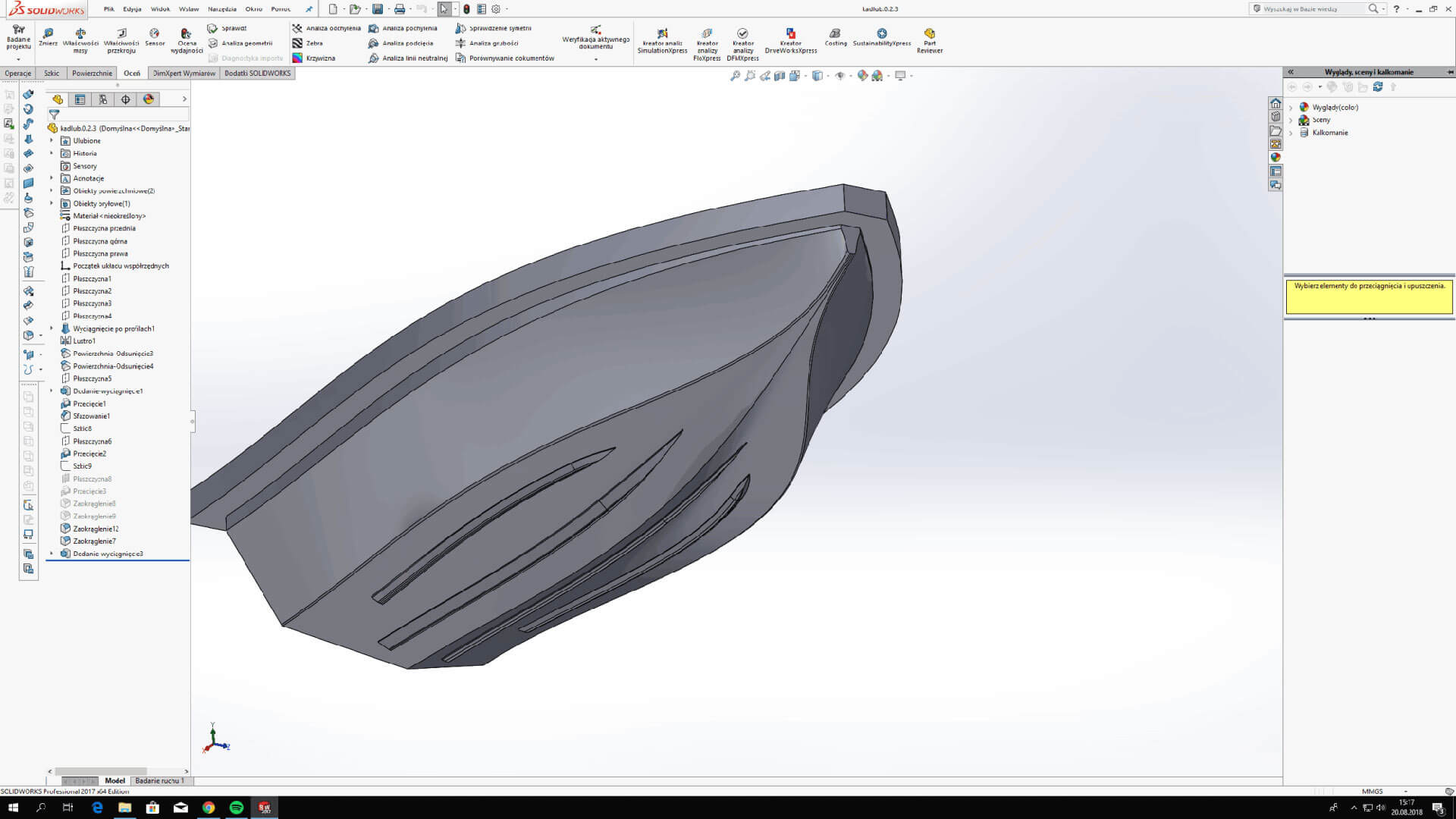Image resolution: width=1456 pixels, height=819 pixels.
Task: Launch Kreator analizy DFMXpress
Action: tap(742, 44)
